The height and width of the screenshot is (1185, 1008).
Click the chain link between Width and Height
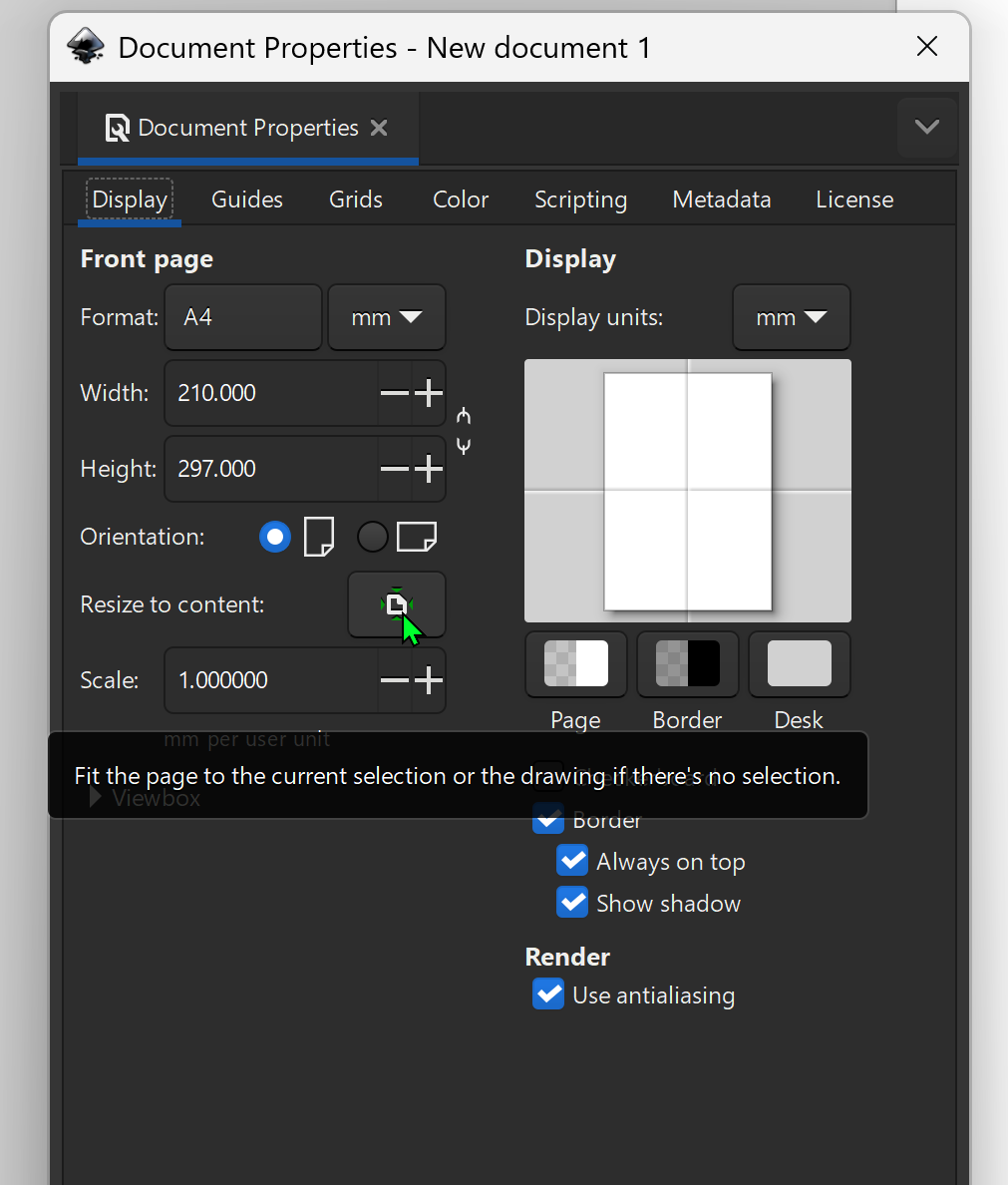pyautogui.click(x=463, y=430)
